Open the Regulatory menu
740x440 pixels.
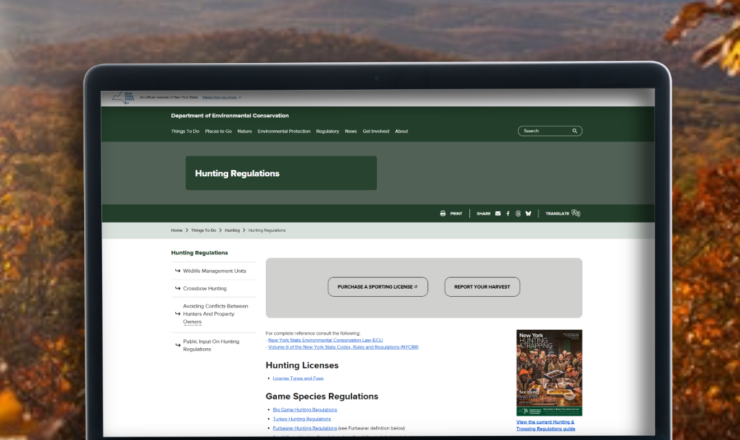328,131
